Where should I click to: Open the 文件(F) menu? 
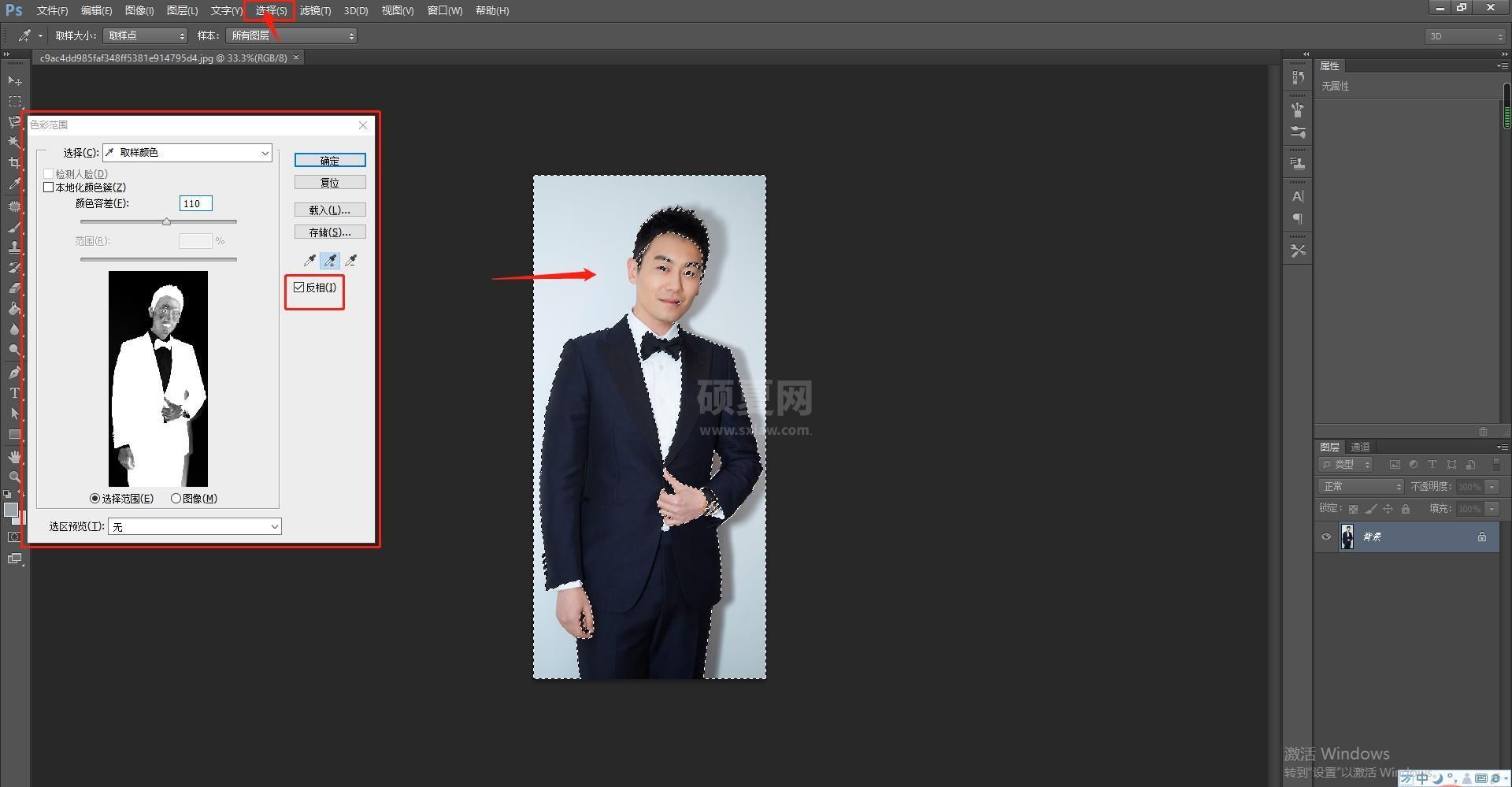[52, 10]
